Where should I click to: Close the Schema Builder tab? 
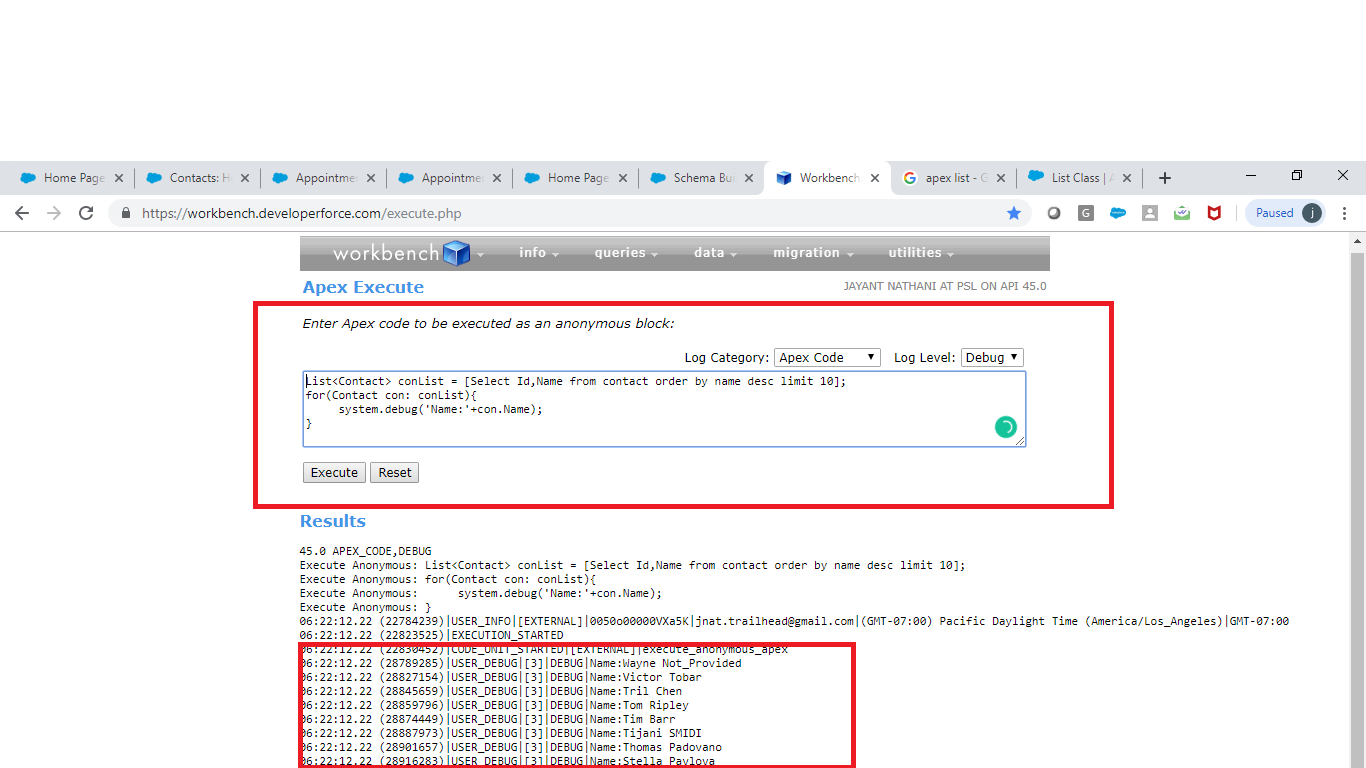(749, 178)
